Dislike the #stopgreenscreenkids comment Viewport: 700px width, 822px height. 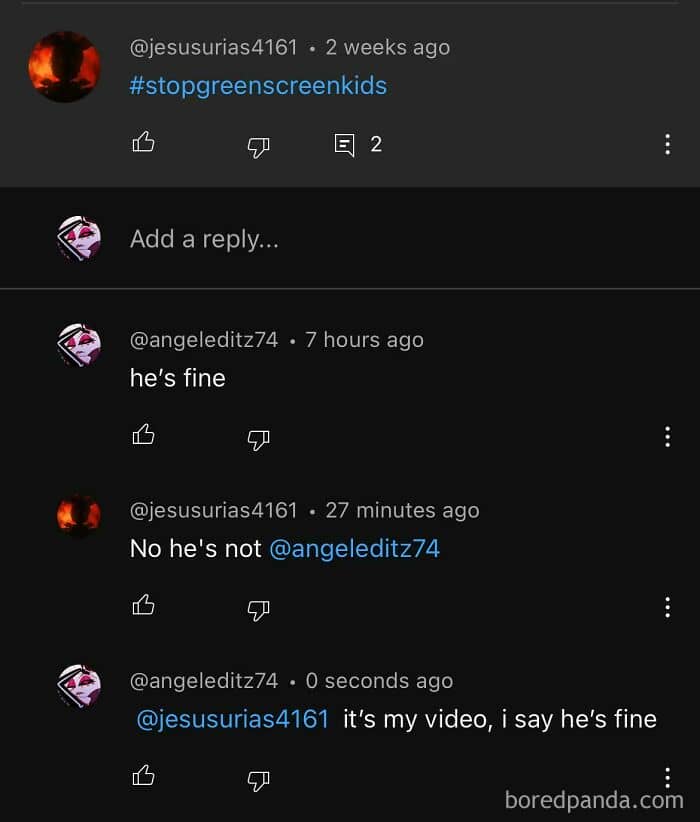pos(258,146)
